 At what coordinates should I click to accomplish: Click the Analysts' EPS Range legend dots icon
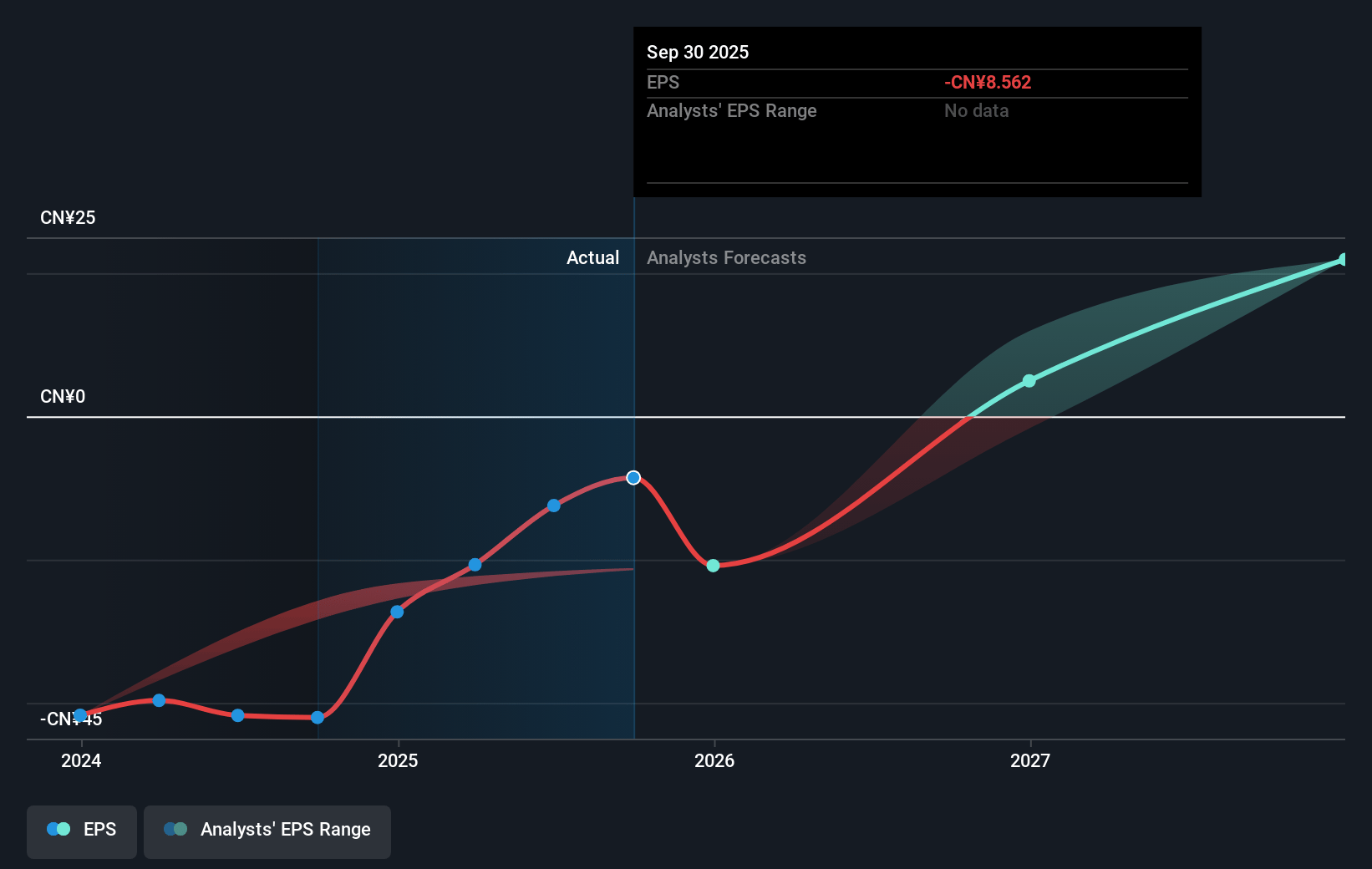point(175,829)
